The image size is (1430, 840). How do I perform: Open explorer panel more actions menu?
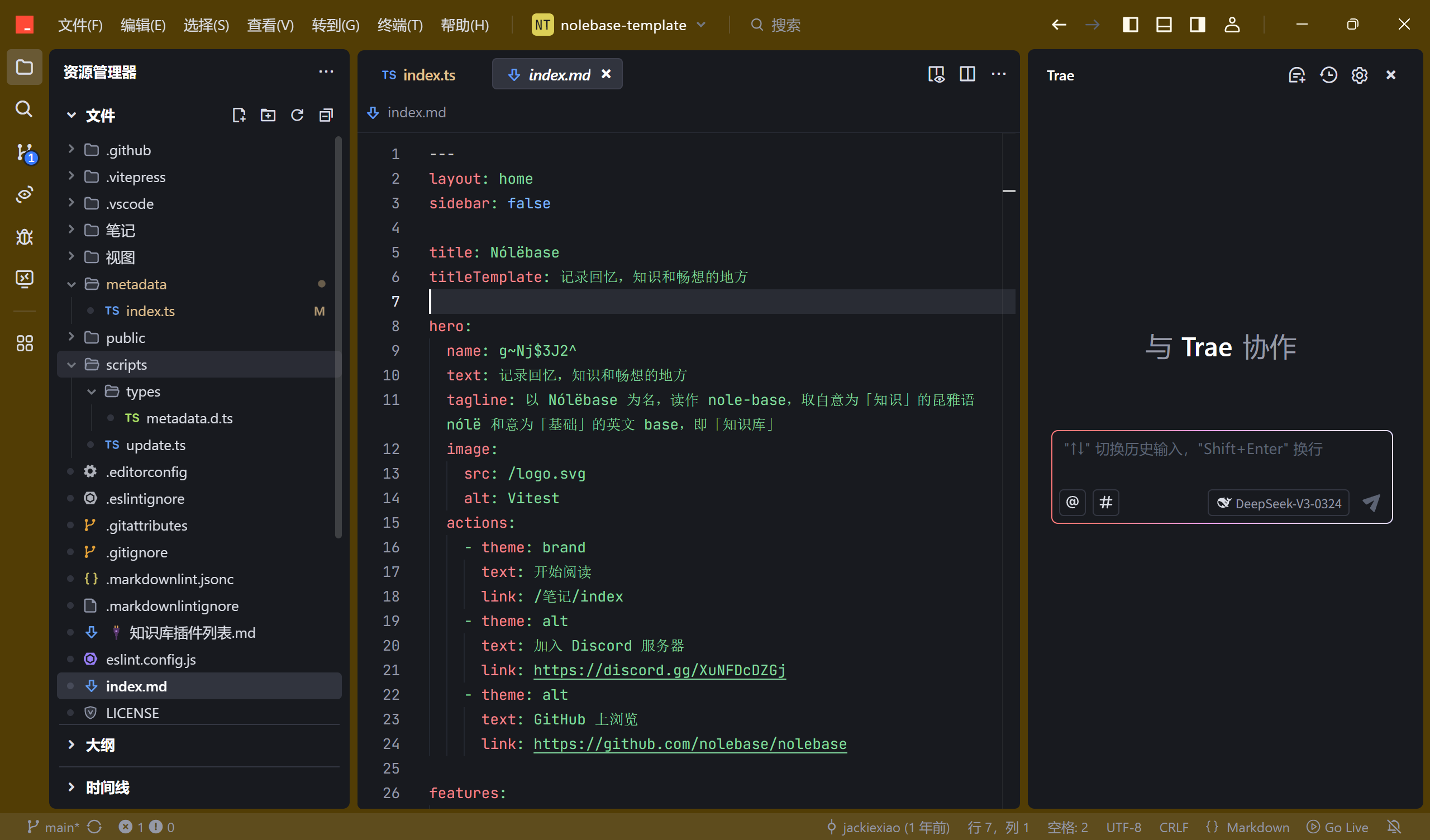tap(326, 72)
